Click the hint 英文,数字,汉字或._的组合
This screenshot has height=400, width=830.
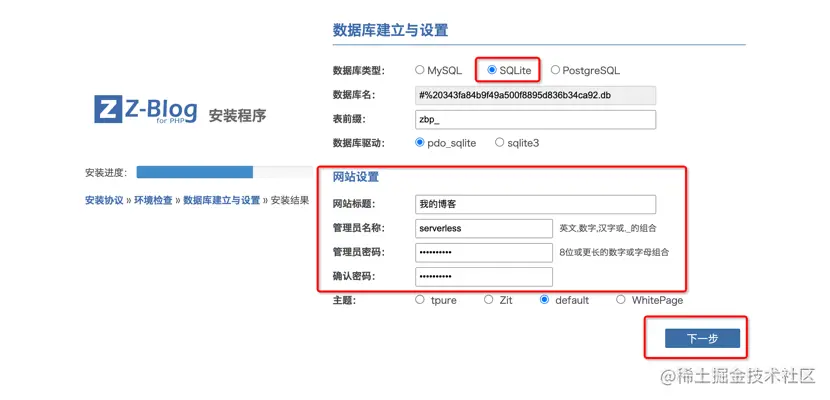point(608,229)
